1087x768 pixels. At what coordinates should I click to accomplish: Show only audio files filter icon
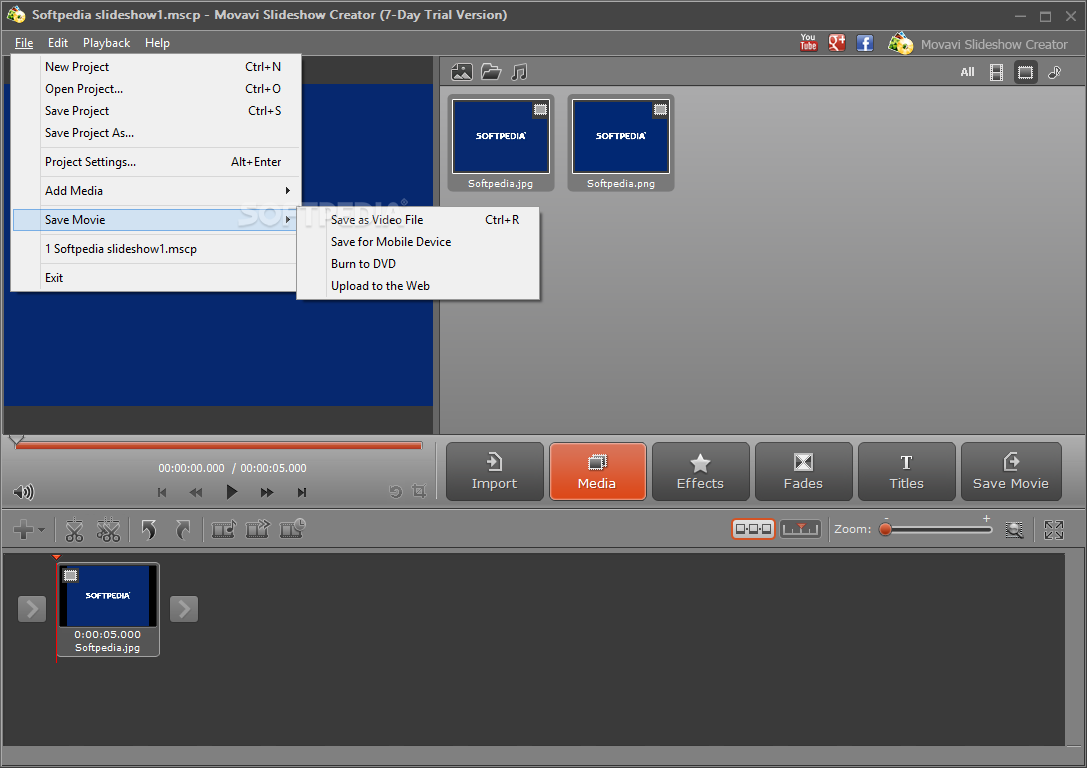tap(1054, 72)
